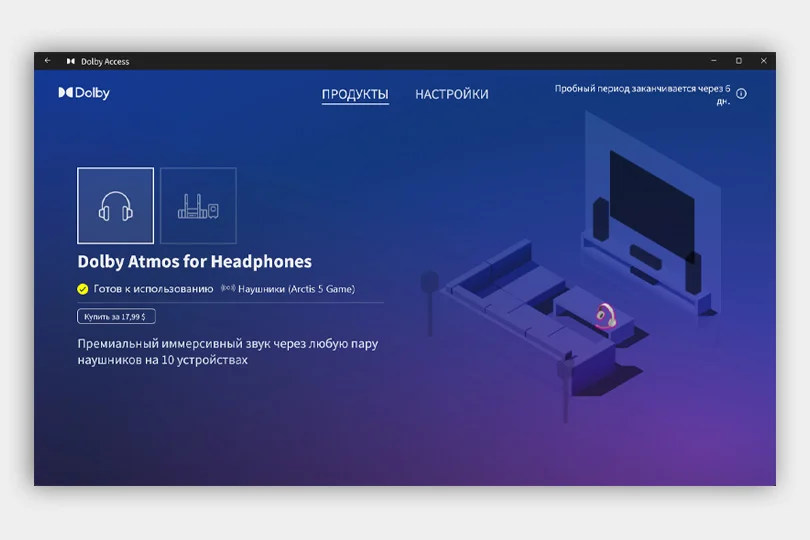Click the headphones device signal icon

228,288
